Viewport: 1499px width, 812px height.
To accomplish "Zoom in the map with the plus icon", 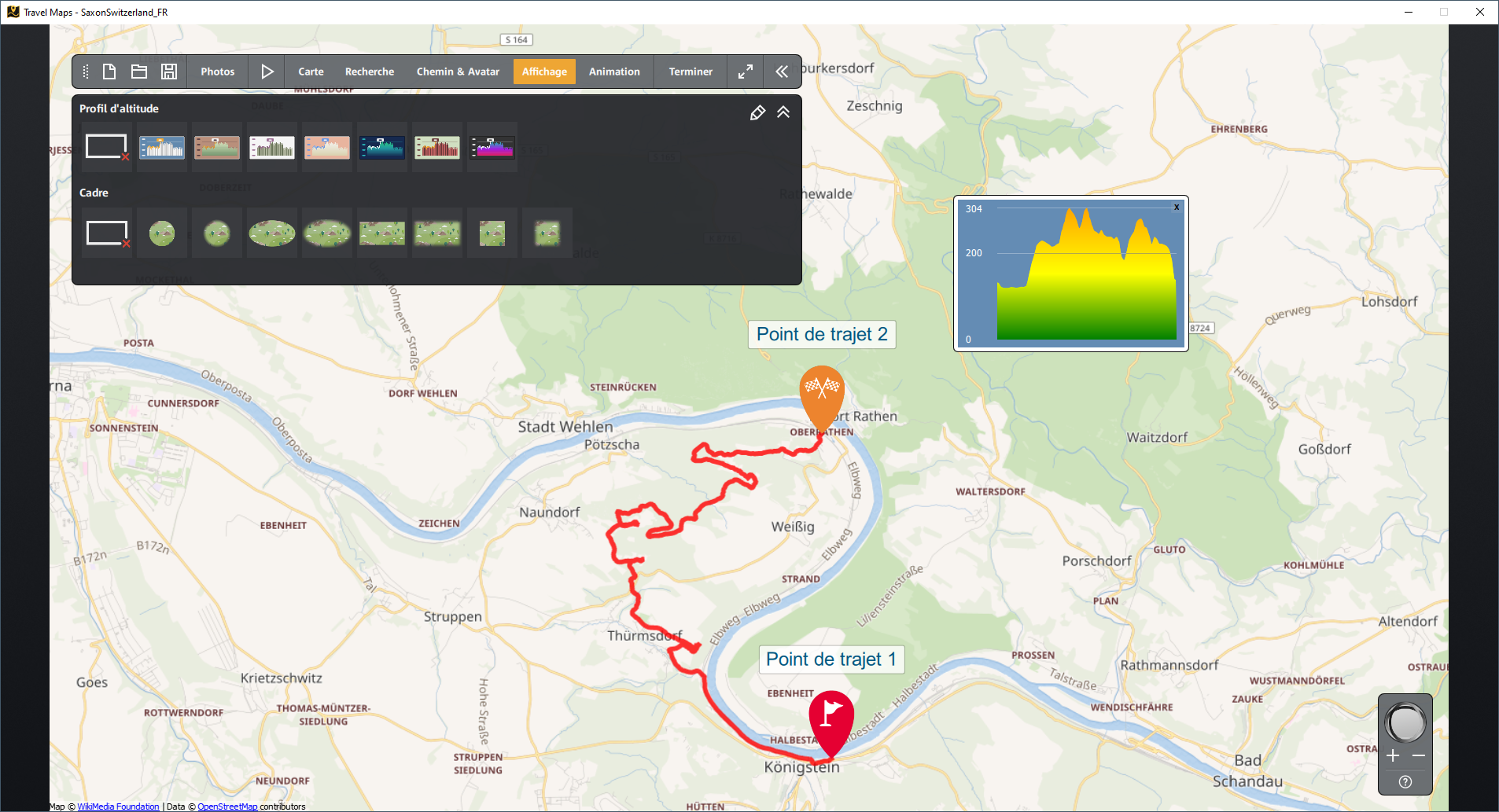I will coord(1393,755).
